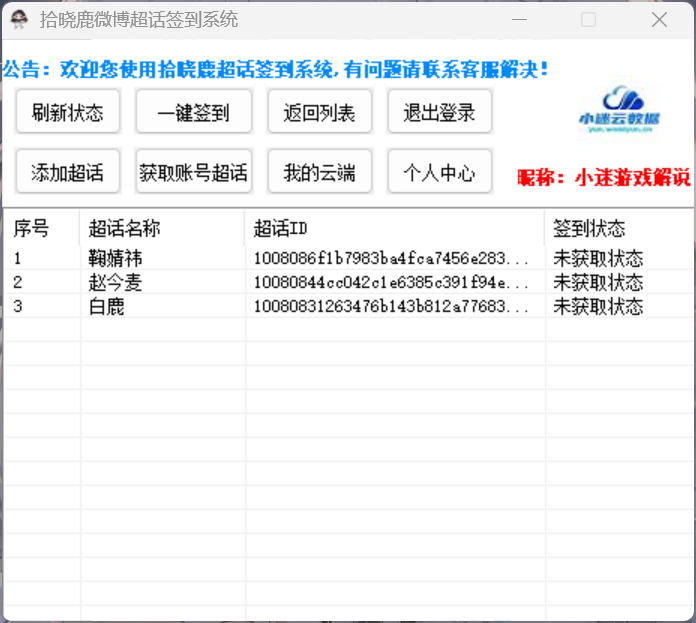Viewport: 696px width, 623px height.
Task: Open 我的云端 section
Action: point(319,172)
